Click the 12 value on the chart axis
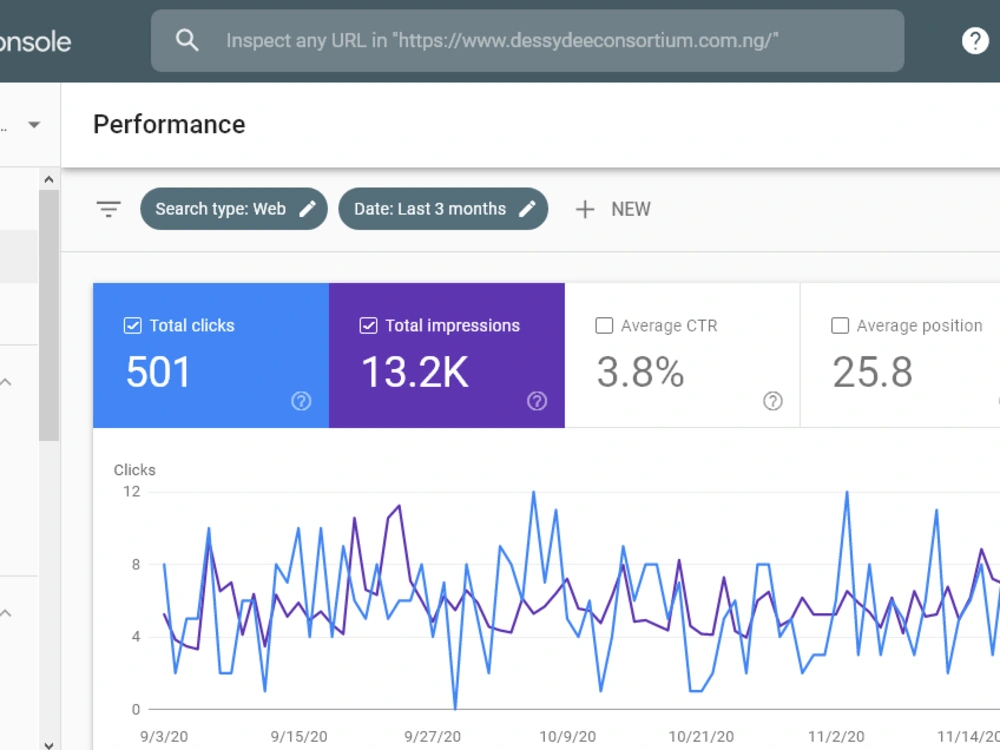1000x750 pixels. click(131, 492)
